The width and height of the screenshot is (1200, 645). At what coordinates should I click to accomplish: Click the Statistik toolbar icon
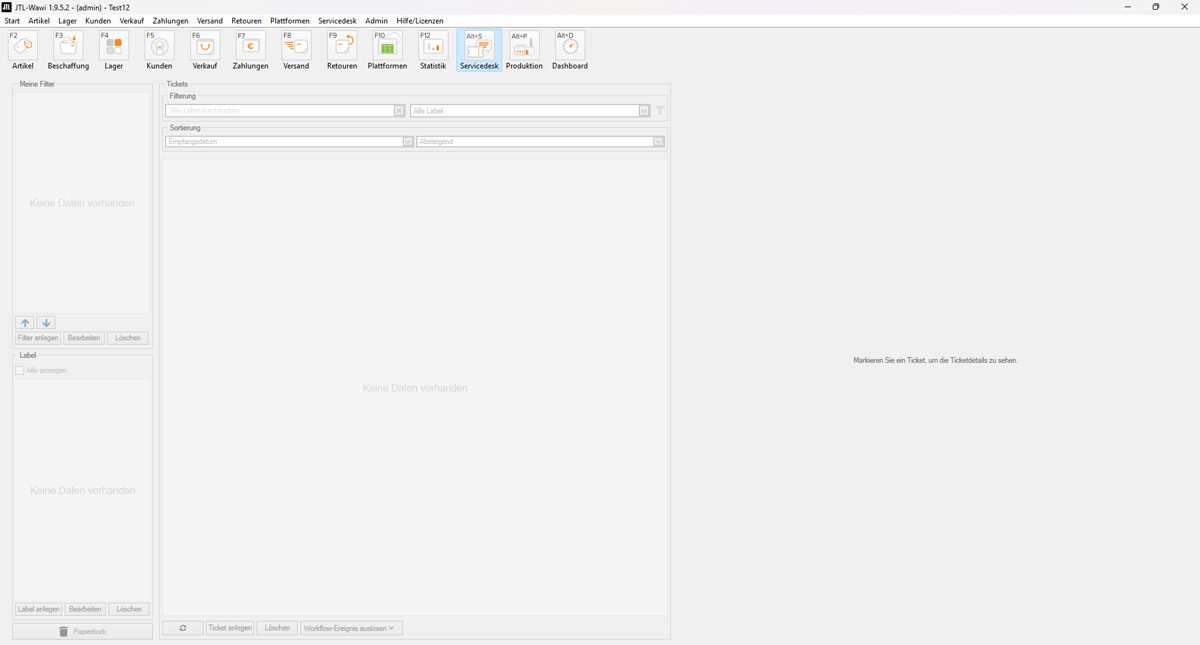pyautogui.click(x=432, y=45)
